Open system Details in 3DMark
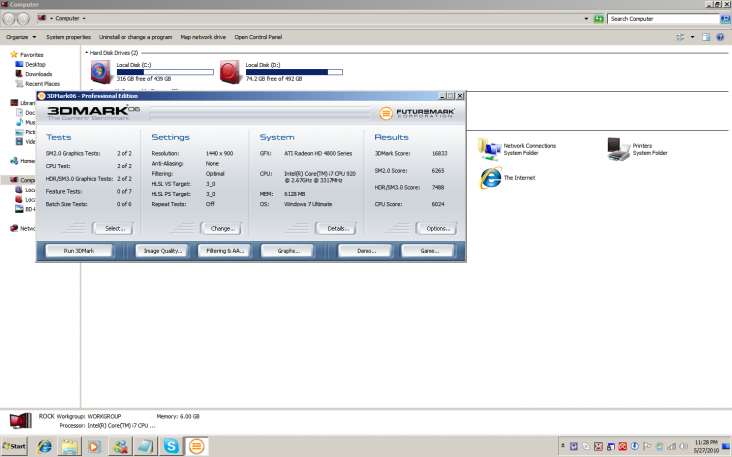This screenshot has height=457, width=732. 337,228
